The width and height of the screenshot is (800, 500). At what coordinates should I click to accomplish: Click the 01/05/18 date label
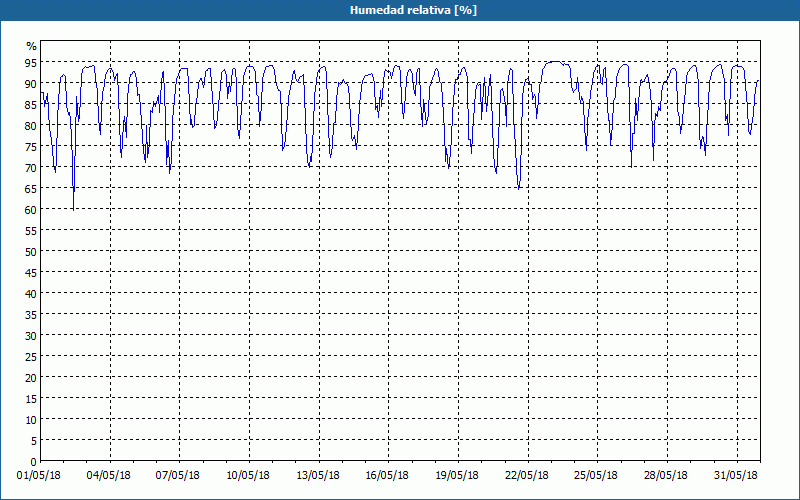39,476
